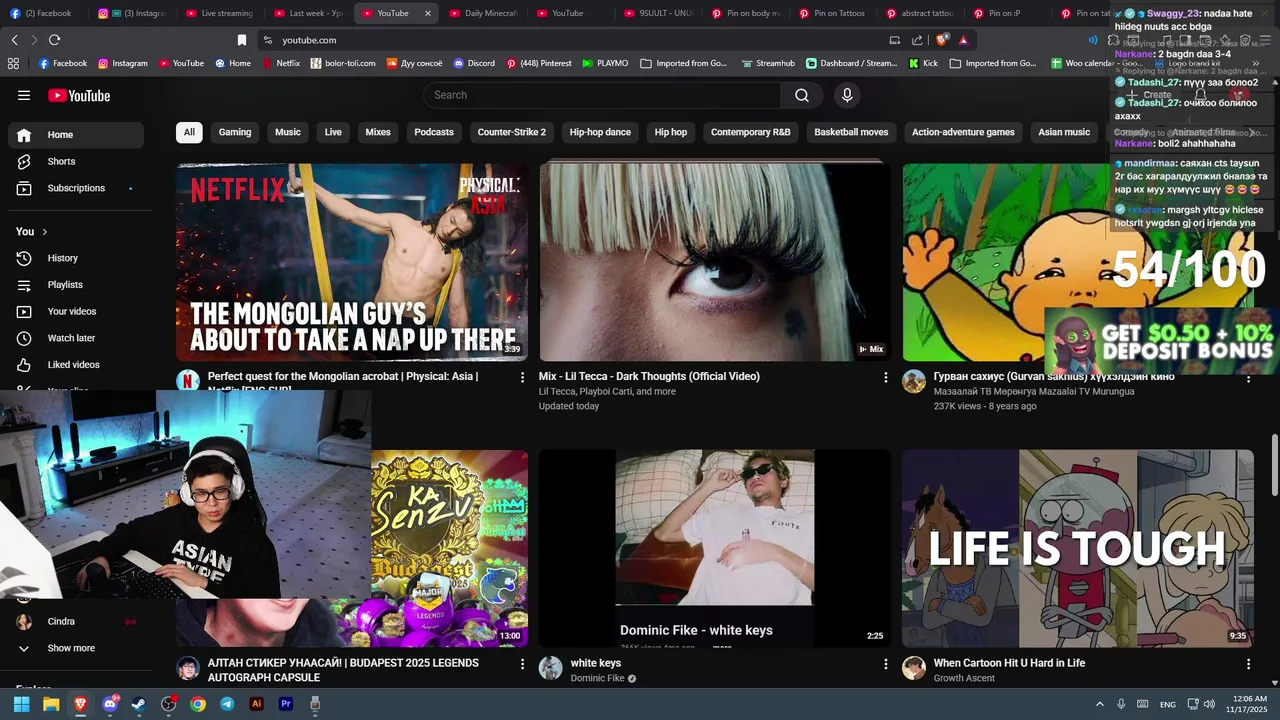
Task: Reload the page in browser toolbar
Action: coord(54,40)
